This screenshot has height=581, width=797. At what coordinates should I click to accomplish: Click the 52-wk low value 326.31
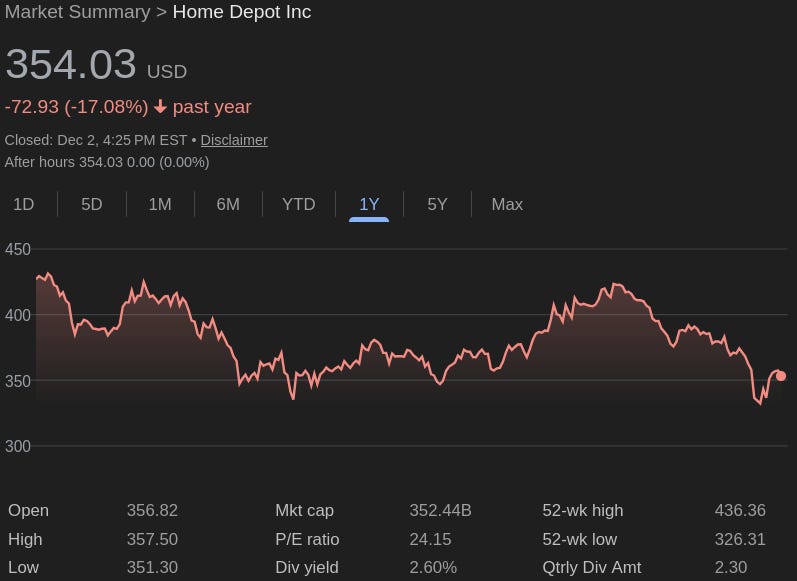(740, 539)
